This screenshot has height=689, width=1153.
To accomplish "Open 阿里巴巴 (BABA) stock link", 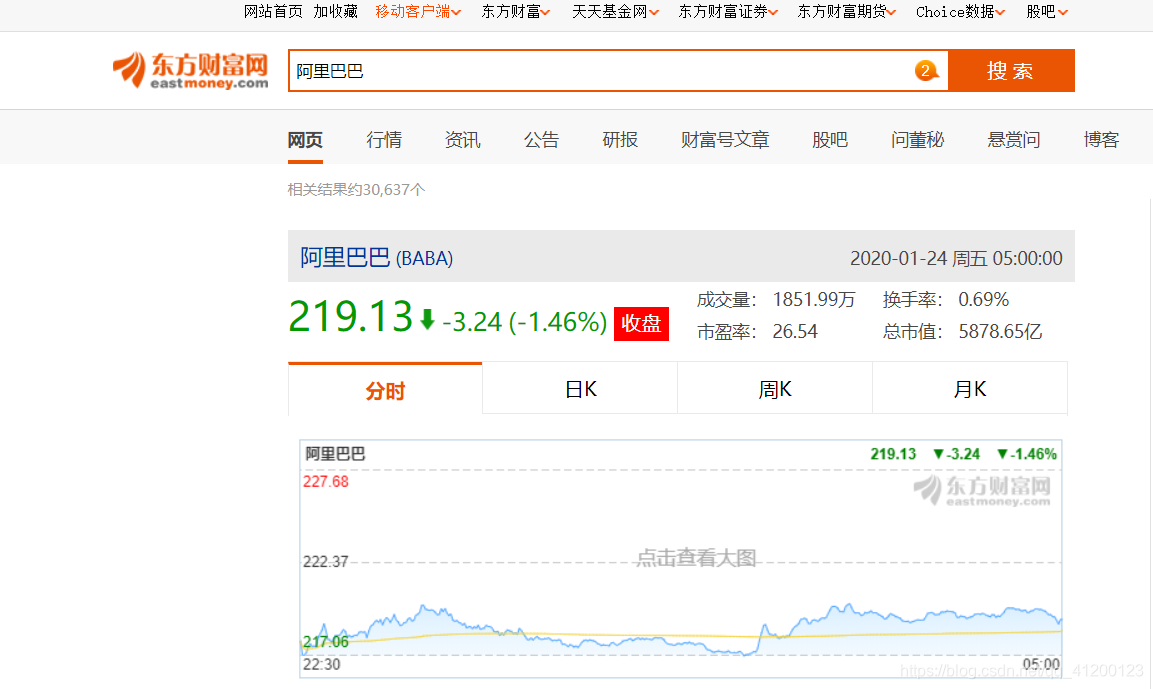I will click(x=376, y=257).
